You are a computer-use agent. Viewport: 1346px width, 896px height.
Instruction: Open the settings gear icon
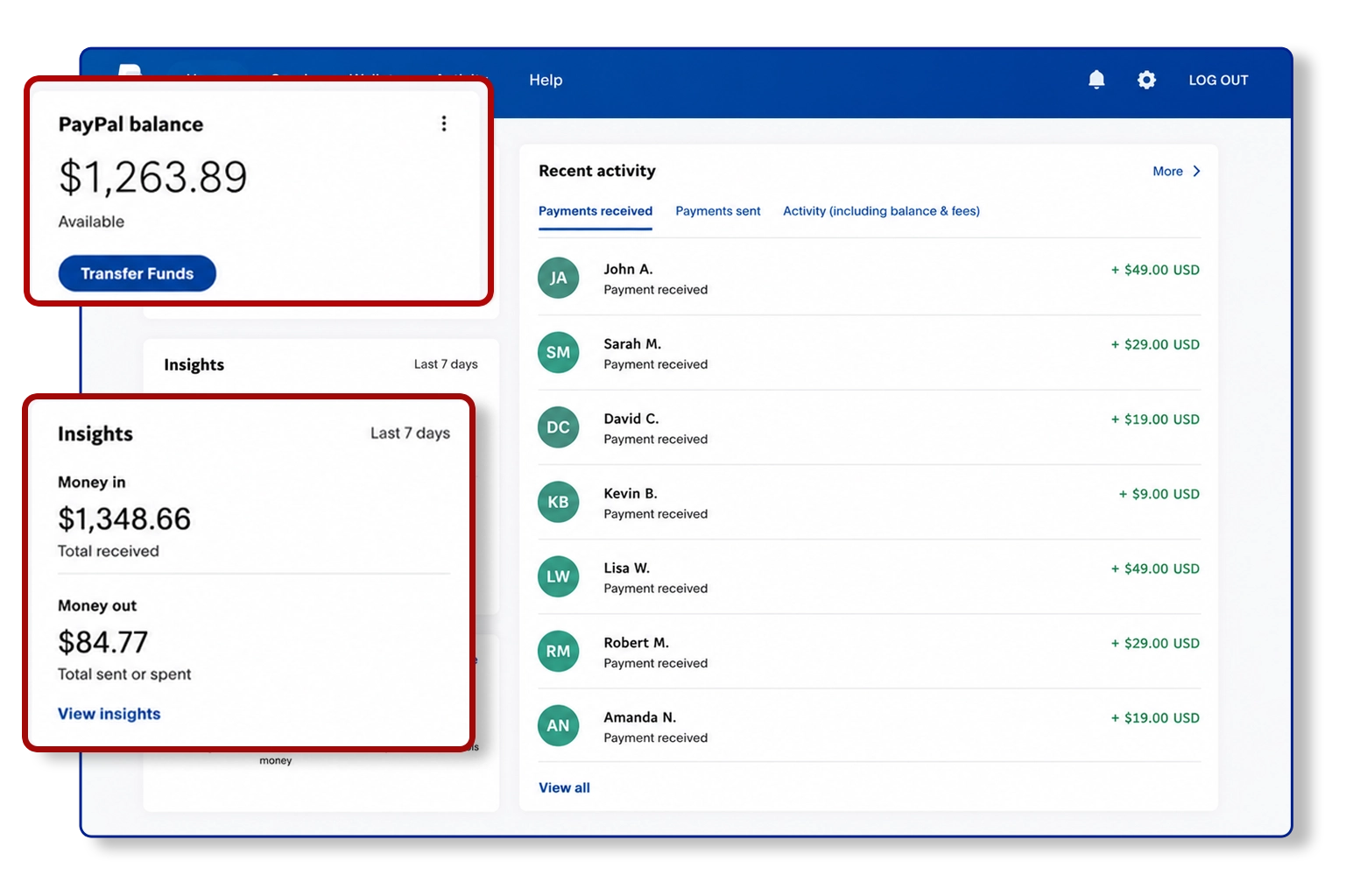pyautogui.click(x=1146, y=80)
